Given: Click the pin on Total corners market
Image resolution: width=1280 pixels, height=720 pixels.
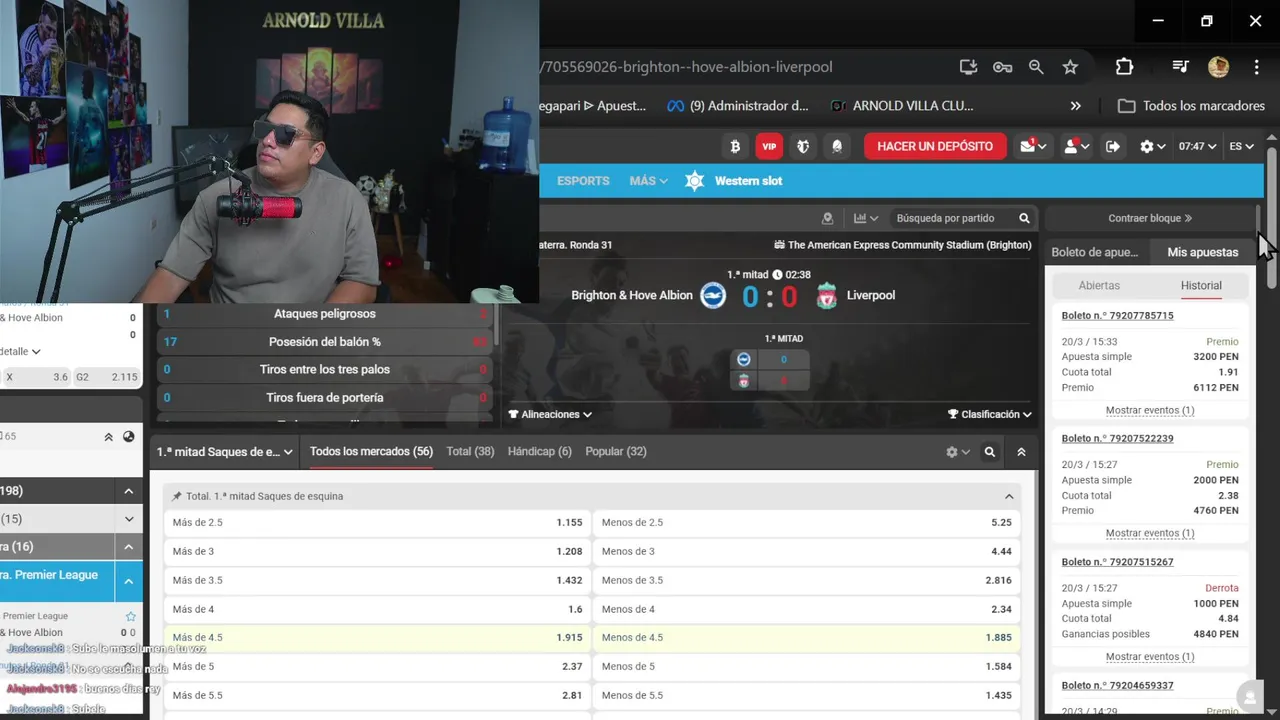Looking at the screenshot, I should pyautogui.click(x=177, y=496).
